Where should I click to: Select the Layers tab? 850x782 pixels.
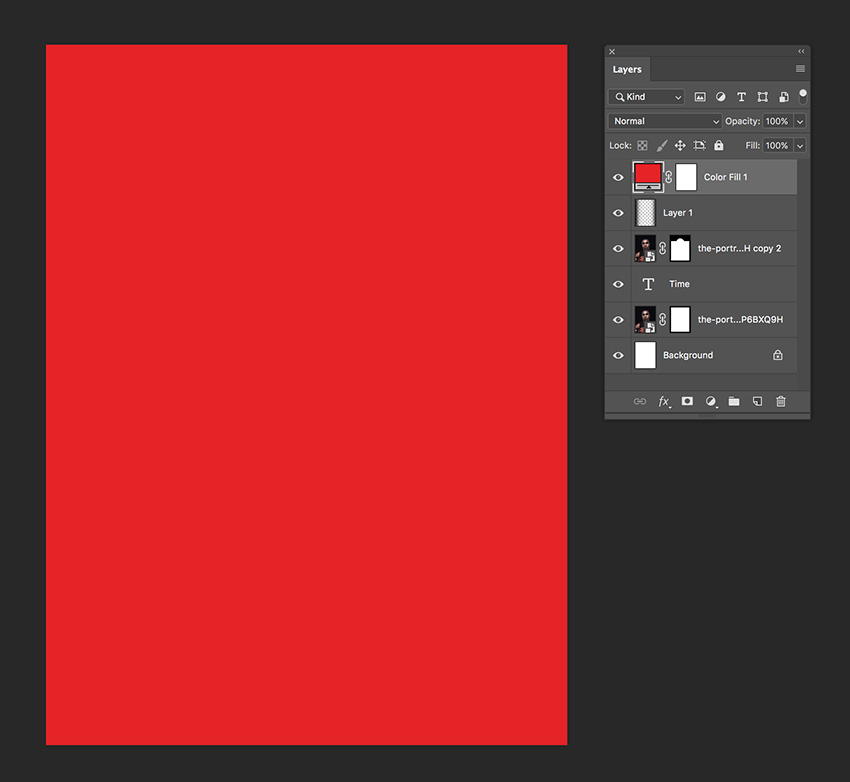click(627, 70)
